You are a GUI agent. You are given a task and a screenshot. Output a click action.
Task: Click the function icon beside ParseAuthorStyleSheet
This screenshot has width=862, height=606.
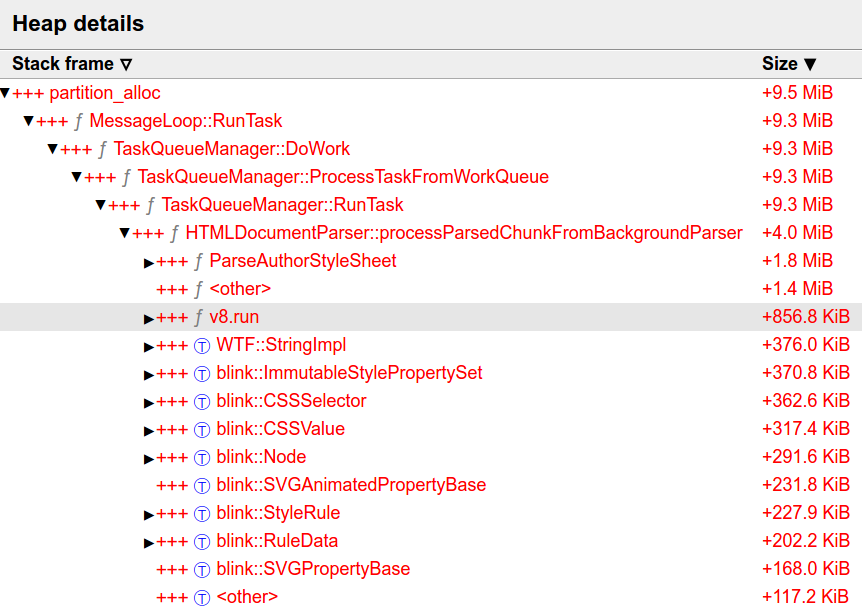[x=198, y=261]
